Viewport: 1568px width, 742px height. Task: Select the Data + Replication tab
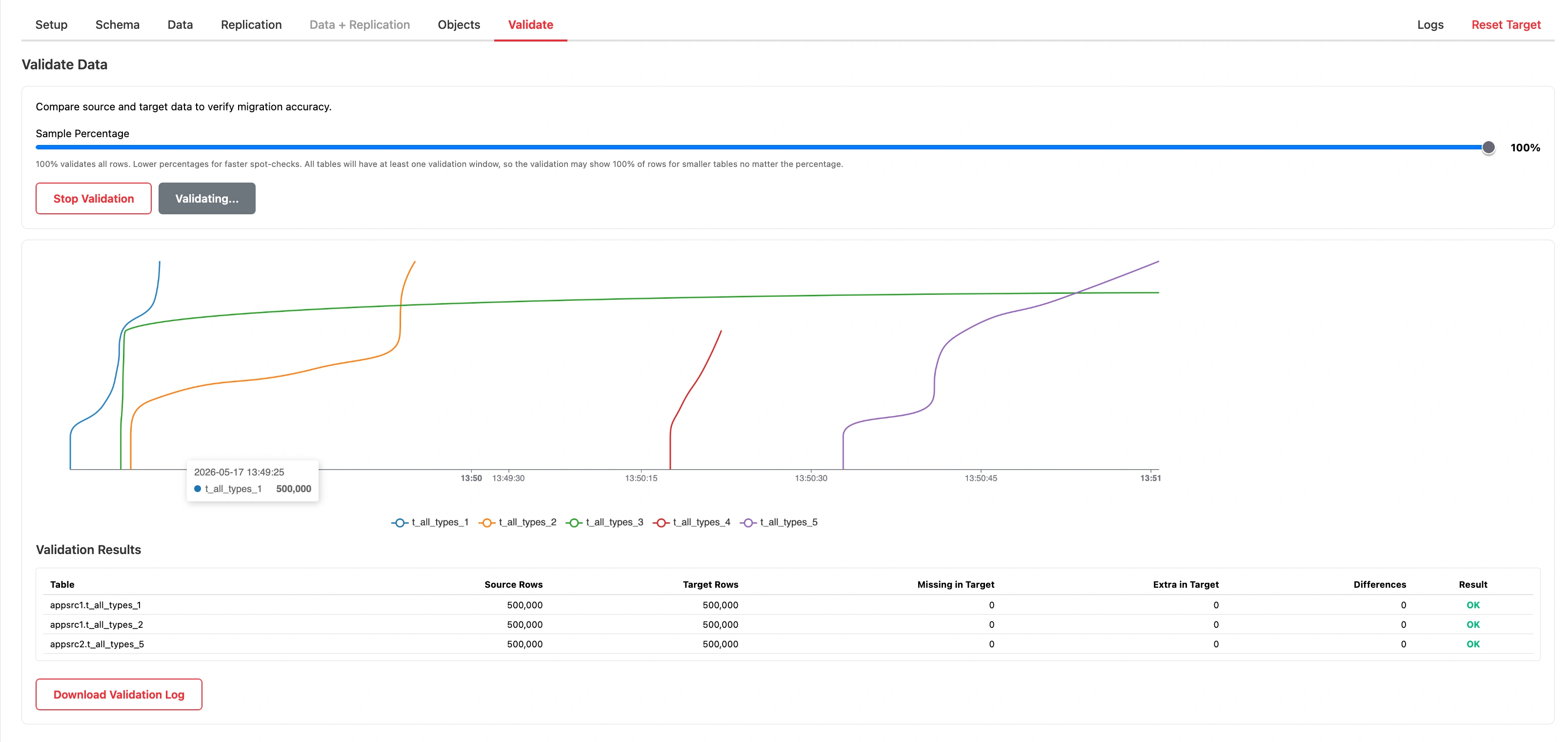[360, 24]
